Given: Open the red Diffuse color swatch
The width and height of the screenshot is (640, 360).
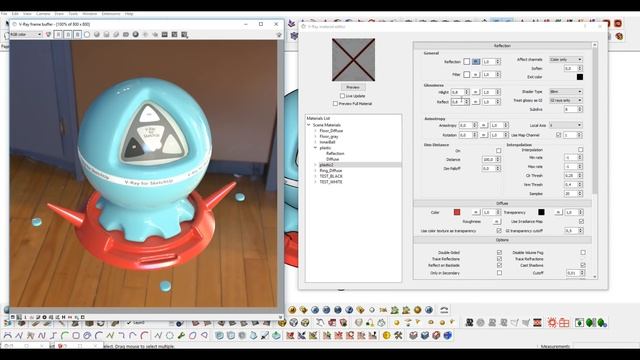Looking at the screenshot, I should pos(457,212).
